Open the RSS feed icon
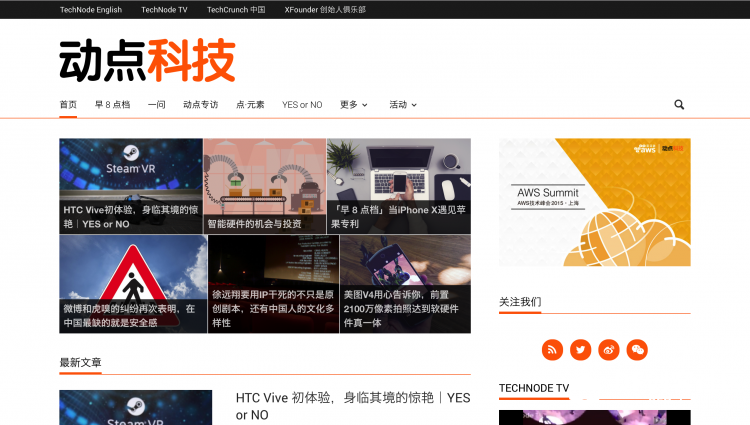This screenshot has height=425, width=750. coord(552,350)
